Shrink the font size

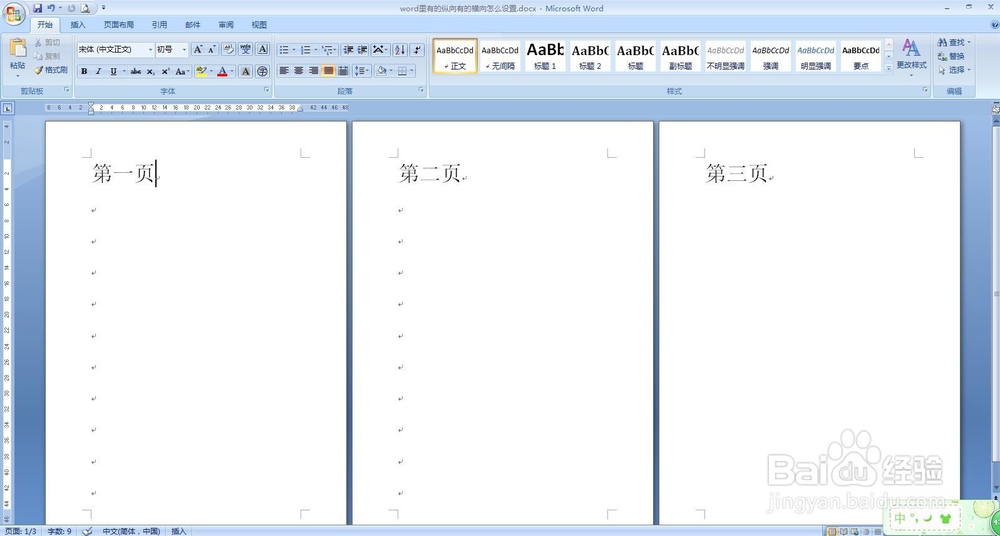tap(212, 49)
